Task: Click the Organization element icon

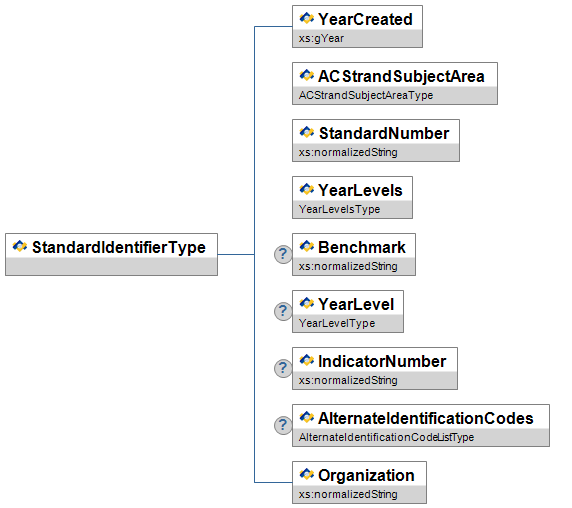Action: [x=306, y=474]
